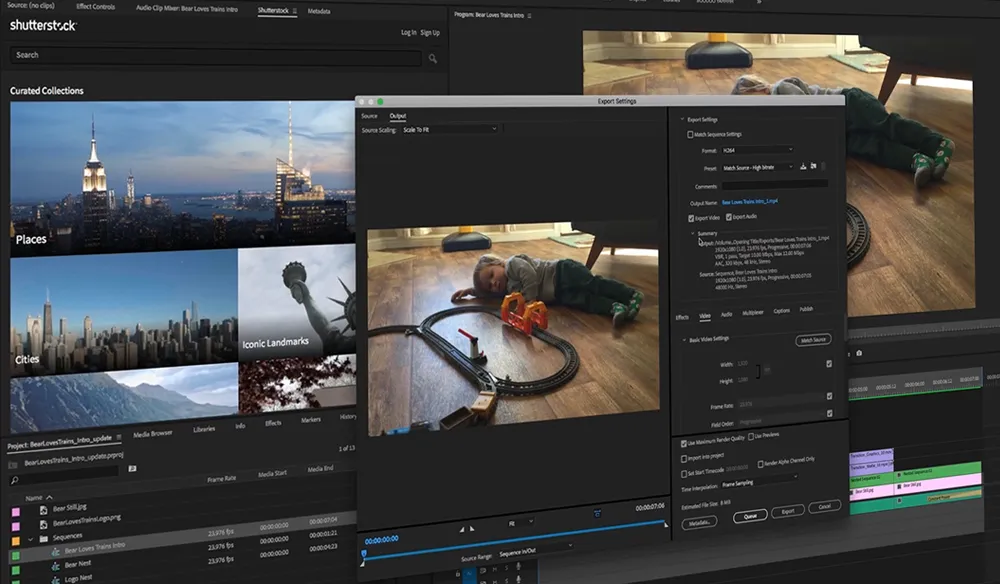Viewport: 1000px width, 584px height.
Task: Click the aspect ratio icon above end timecode
Action: (597, 513)
